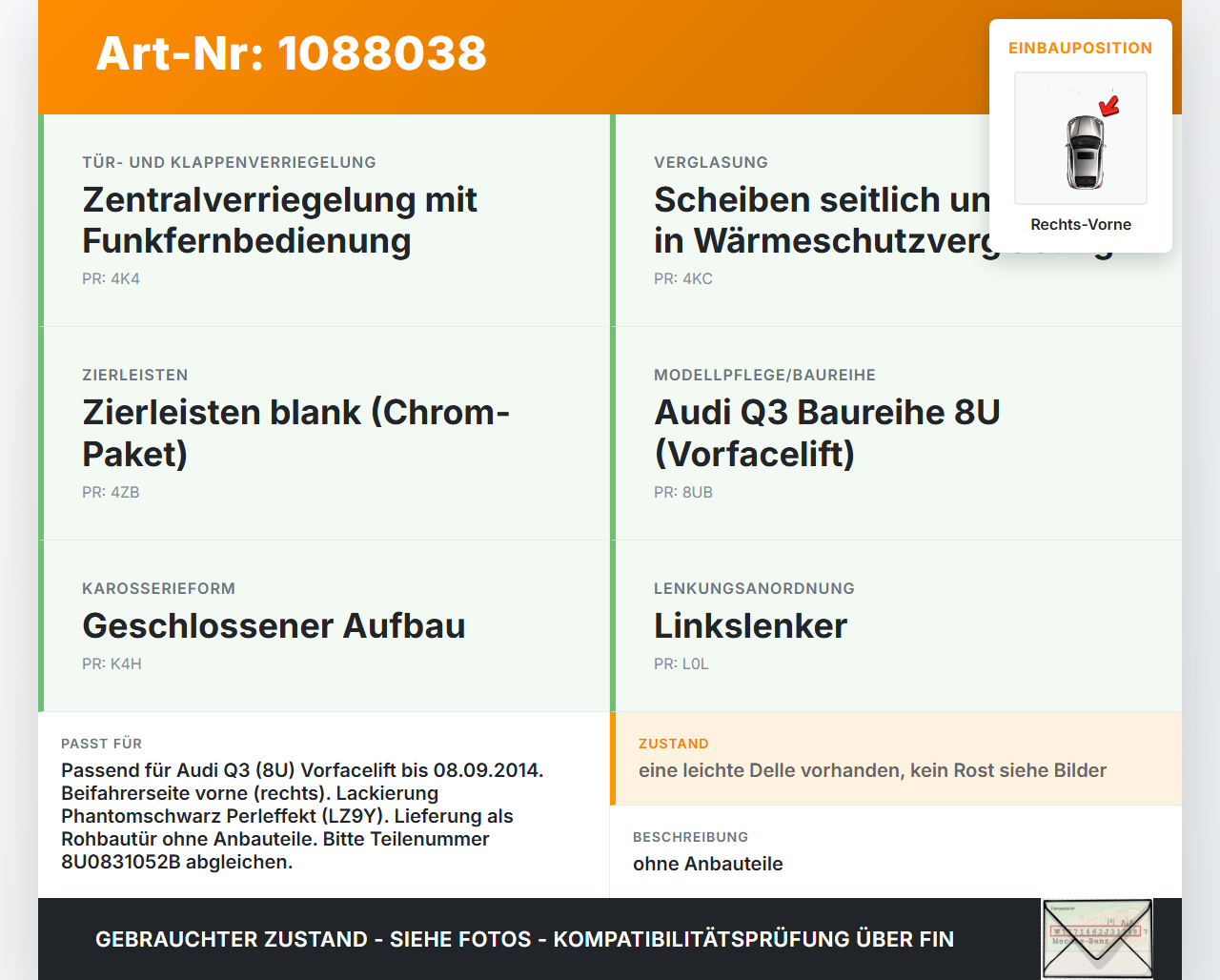Click the 'PR: 4ZB' code

pos(111,493)
